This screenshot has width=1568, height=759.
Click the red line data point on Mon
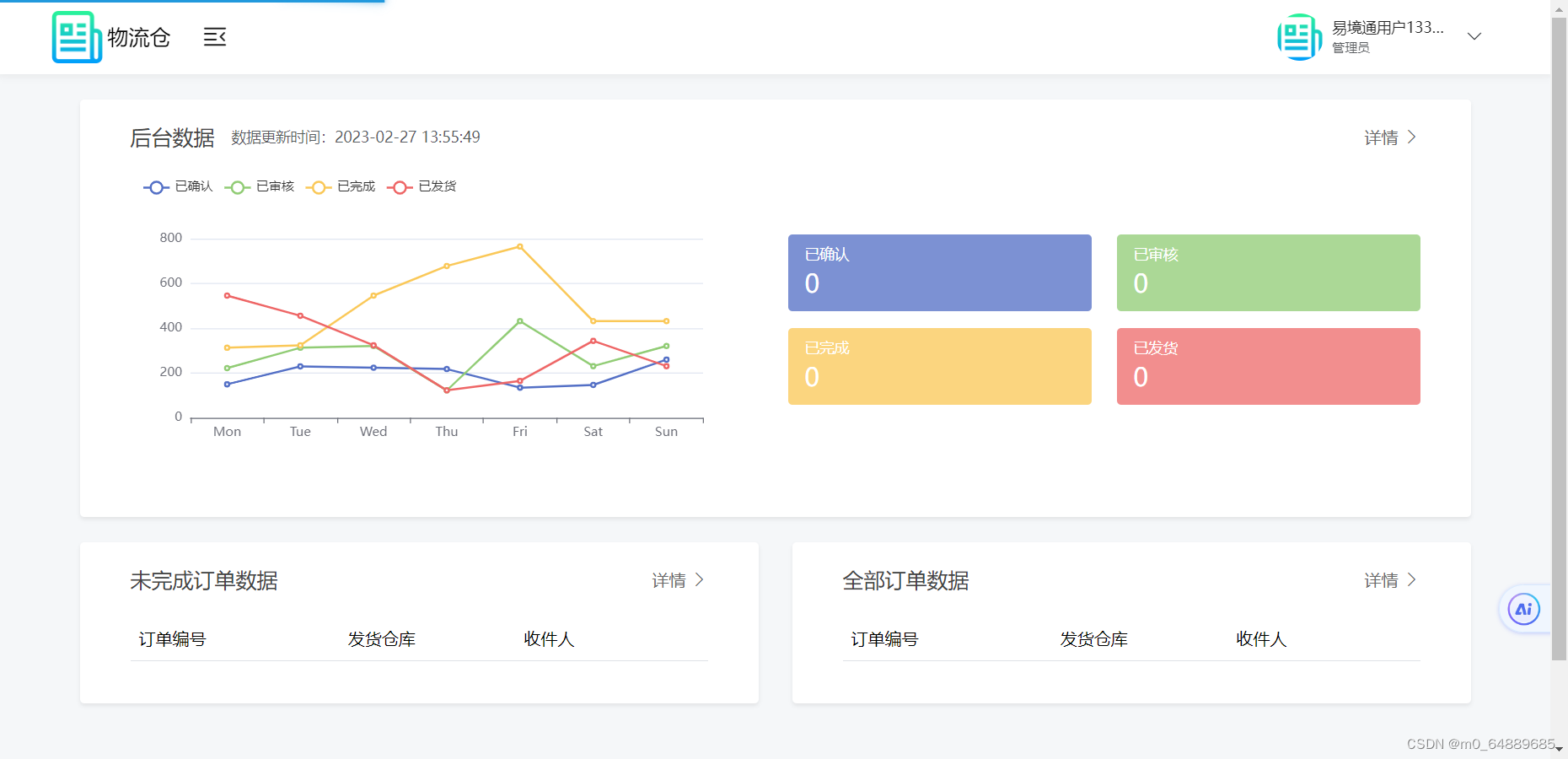coord(228,296)
